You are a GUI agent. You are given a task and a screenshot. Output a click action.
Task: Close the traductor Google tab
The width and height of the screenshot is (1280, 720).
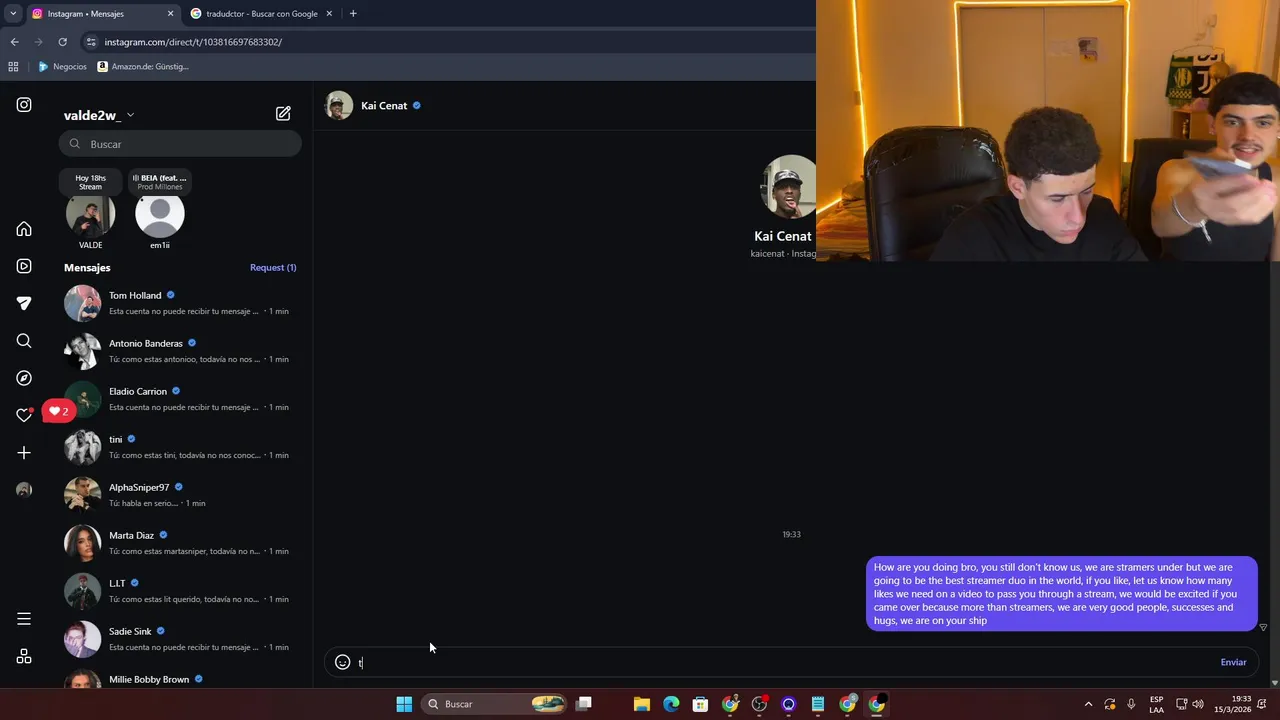click(328, 14)
